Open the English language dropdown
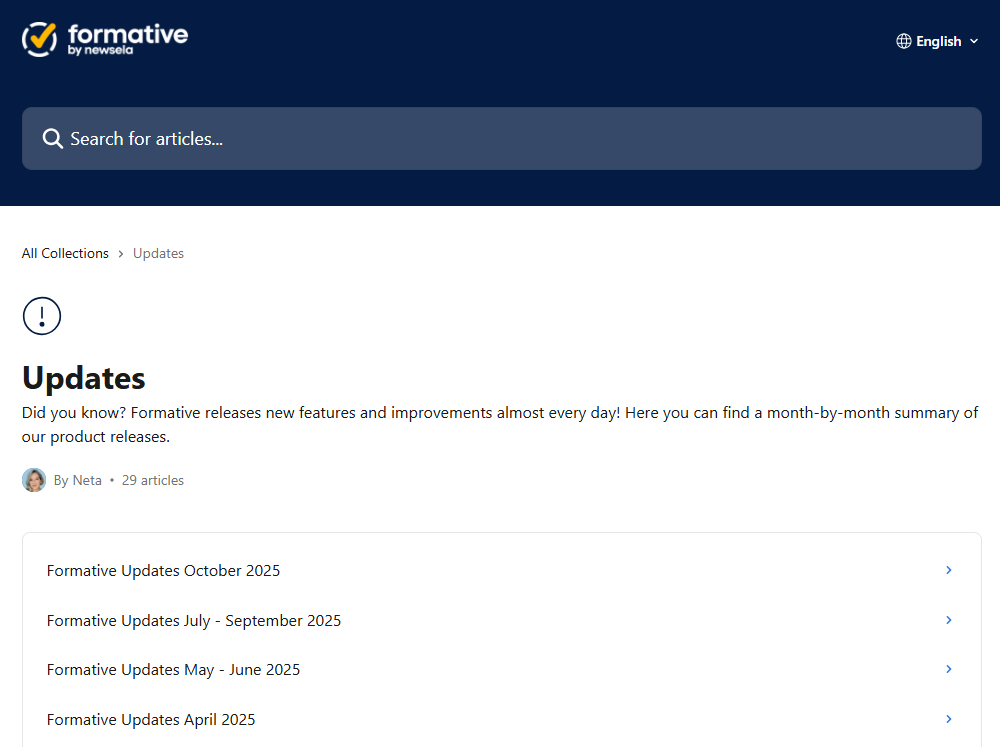 [x=937, y=41]
